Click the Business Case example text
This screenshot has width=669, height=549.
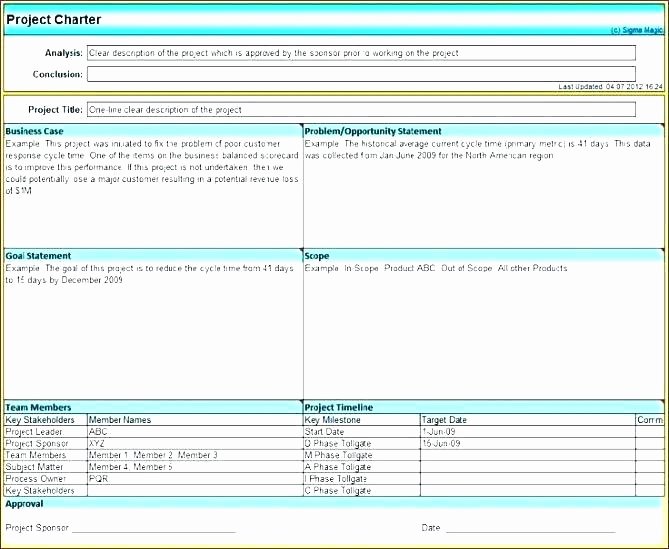point(152,167)
